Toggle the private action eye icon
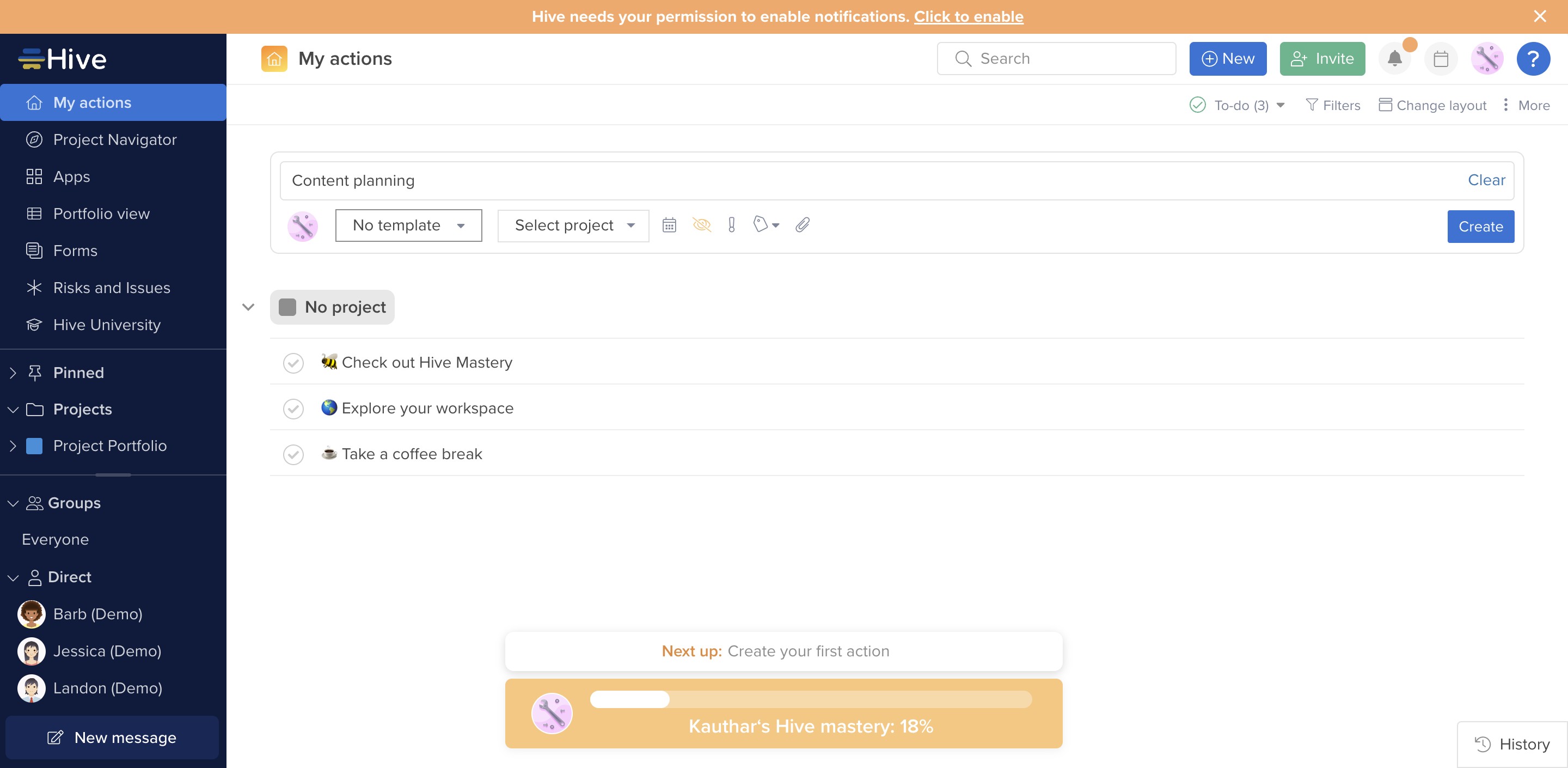This screenshot has width=1568, height=768. (701, 225)
